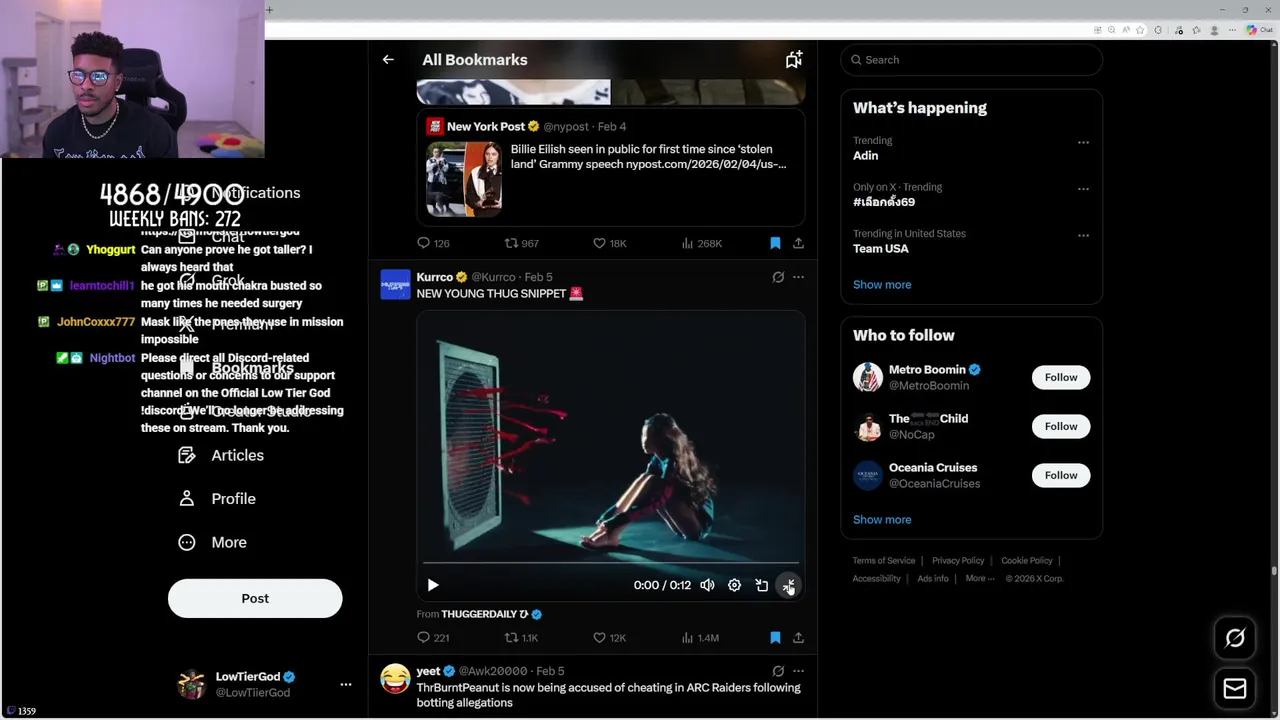Open Privacy Policy link
Image resolution: width=1280 pixels, height=720 pixels.
tap(958, 561)
